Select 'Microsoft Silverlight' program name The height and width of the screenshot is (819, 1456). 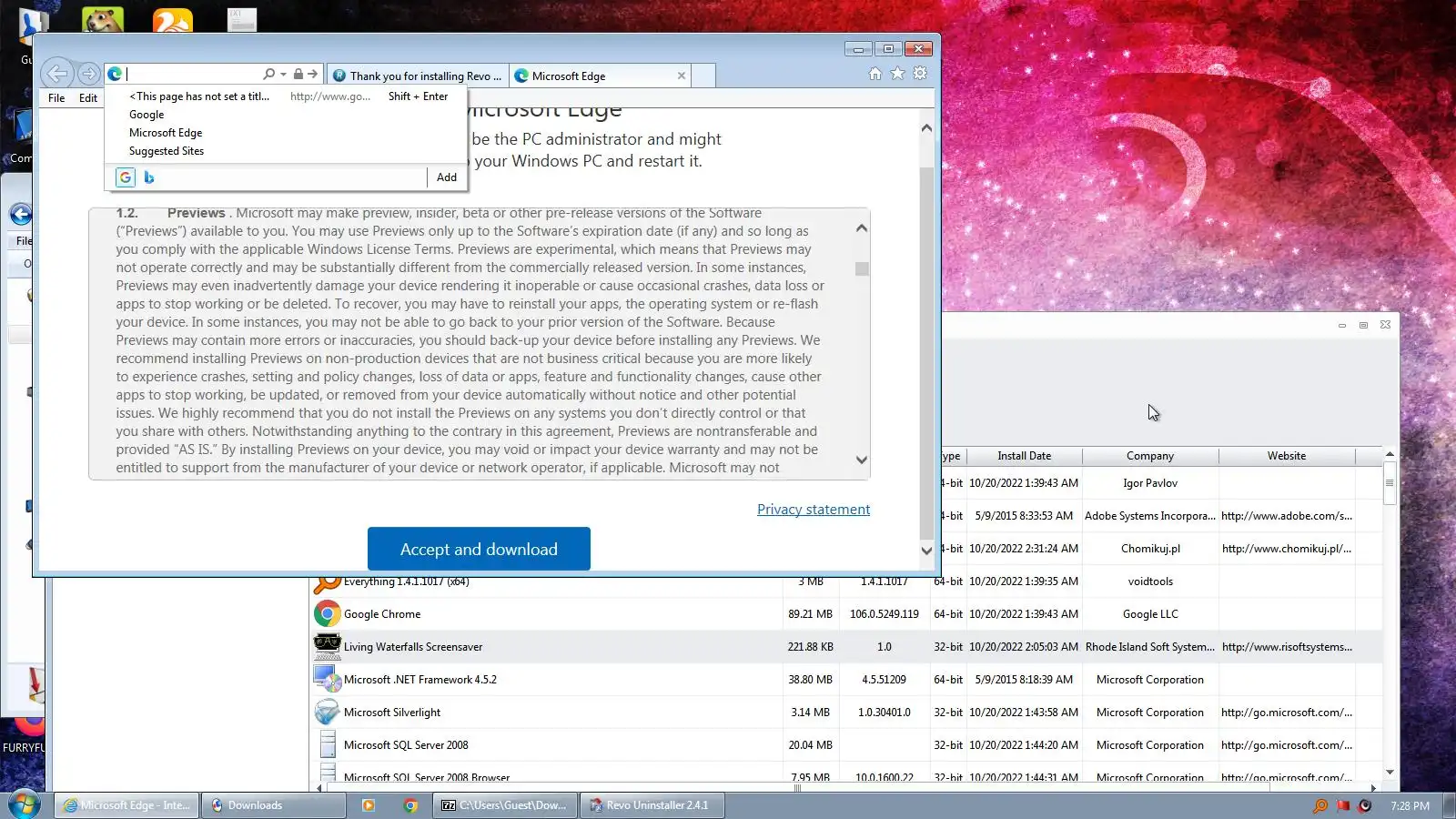pyautogui.click(x=392, y=713)
